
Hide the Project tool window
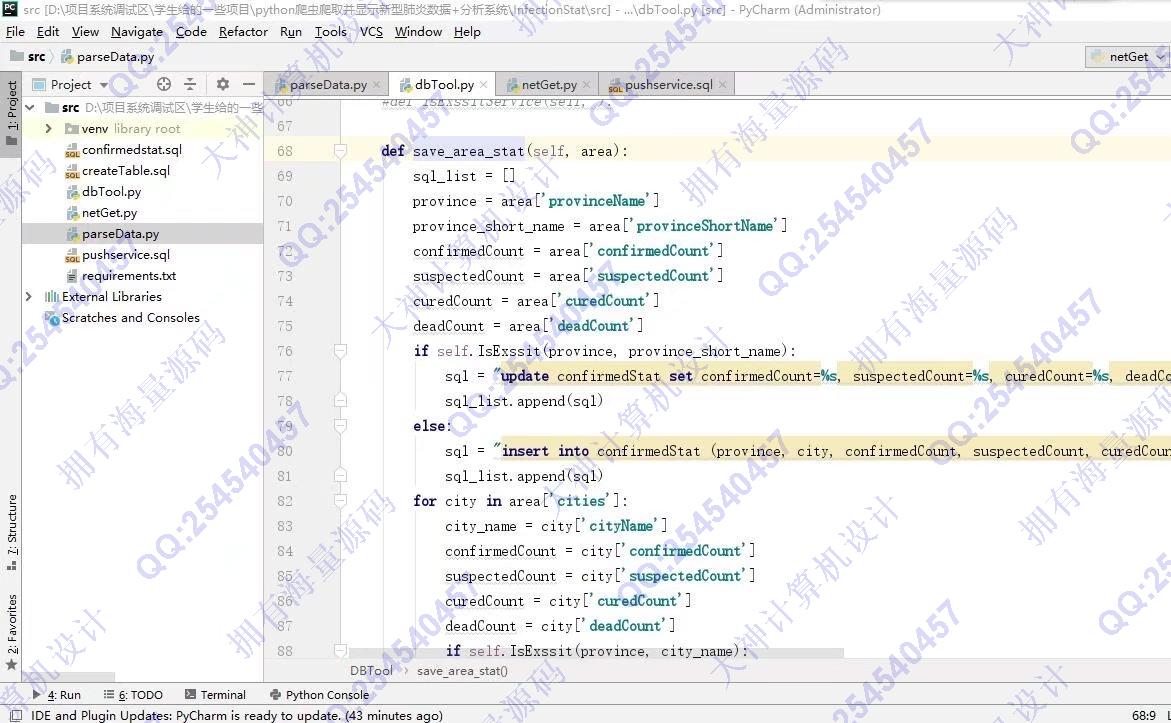[x=249, y=84]
